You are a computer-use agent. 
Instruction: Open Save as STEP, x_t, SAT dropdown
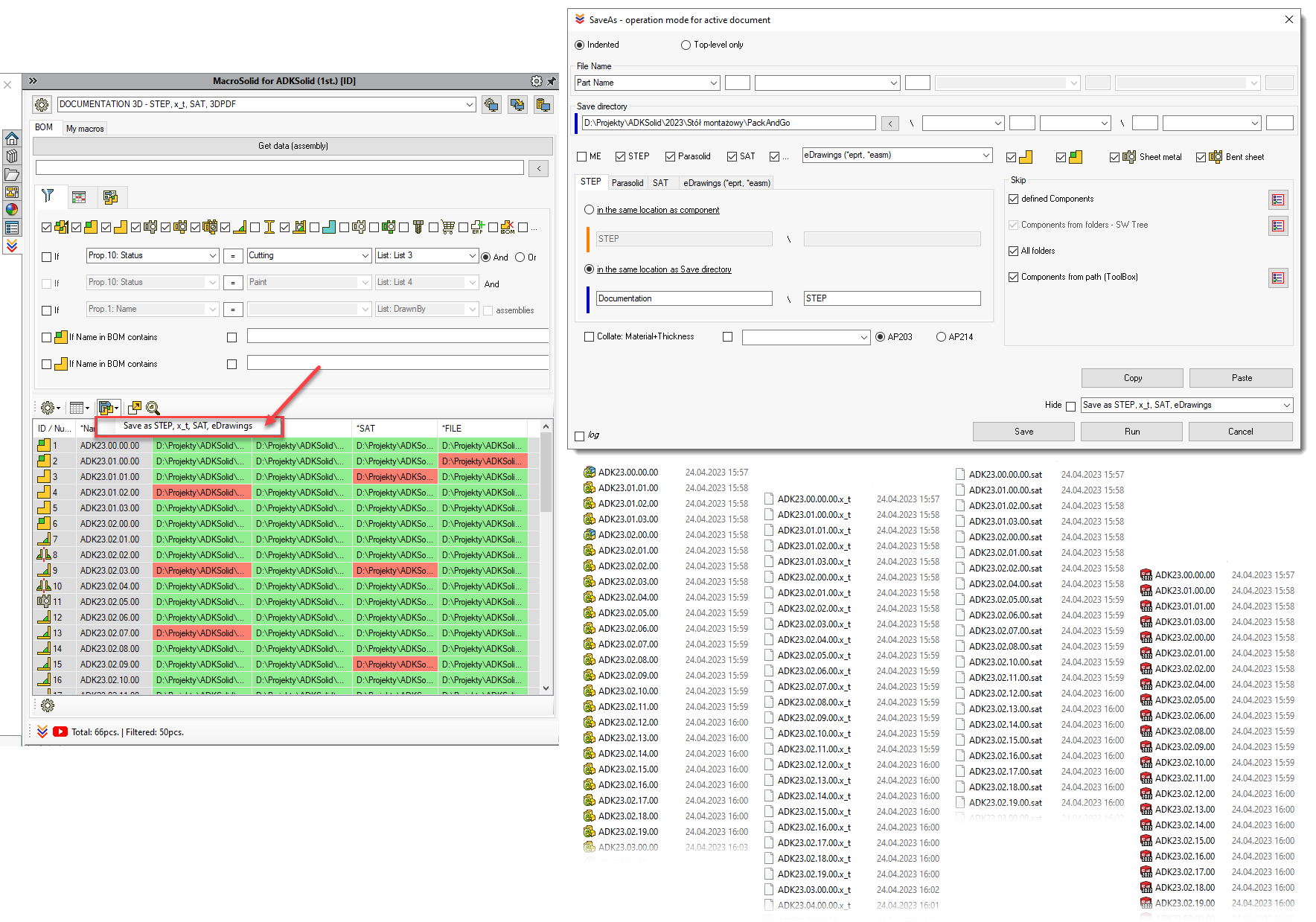1186,406
